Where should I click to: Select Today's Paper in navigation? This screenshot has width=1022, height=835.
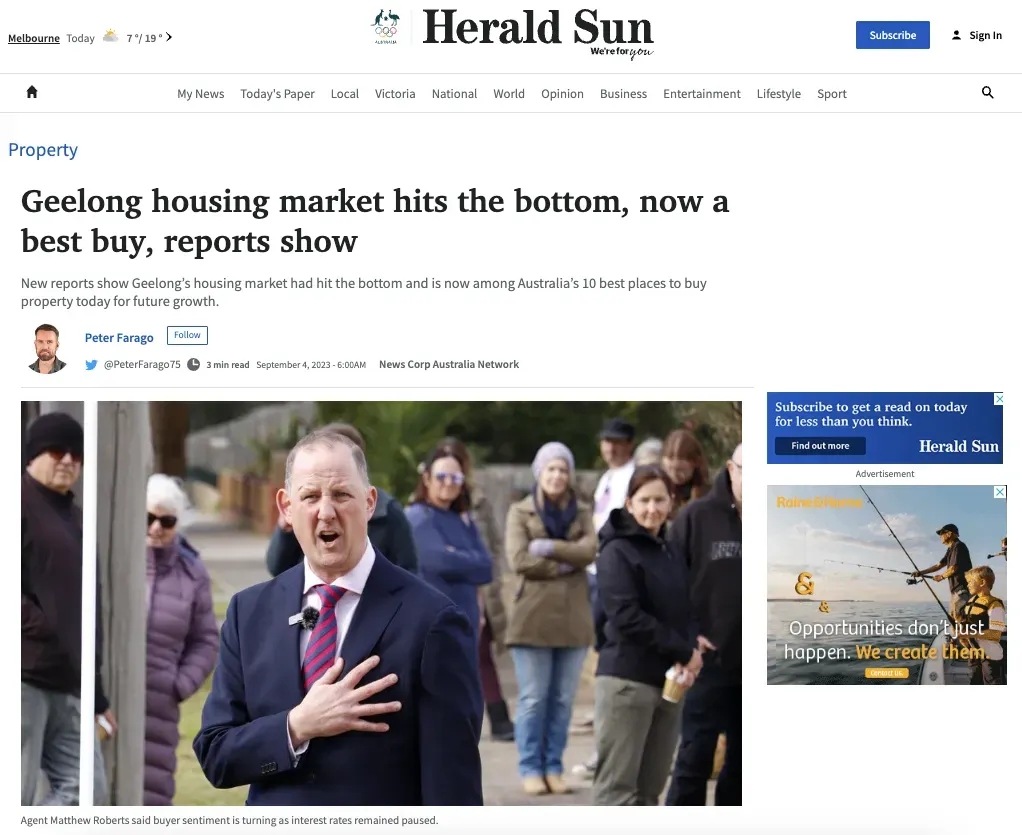(277, 93)
